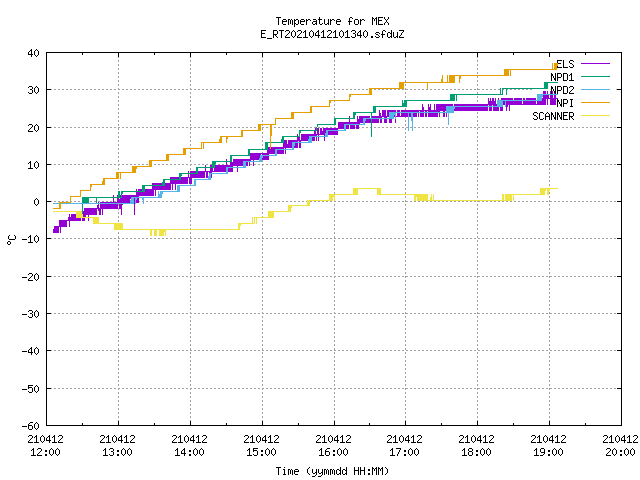This screenshot has width=640, height=480.
Task: Click the y-axis label -20
Action: (31, 277)
